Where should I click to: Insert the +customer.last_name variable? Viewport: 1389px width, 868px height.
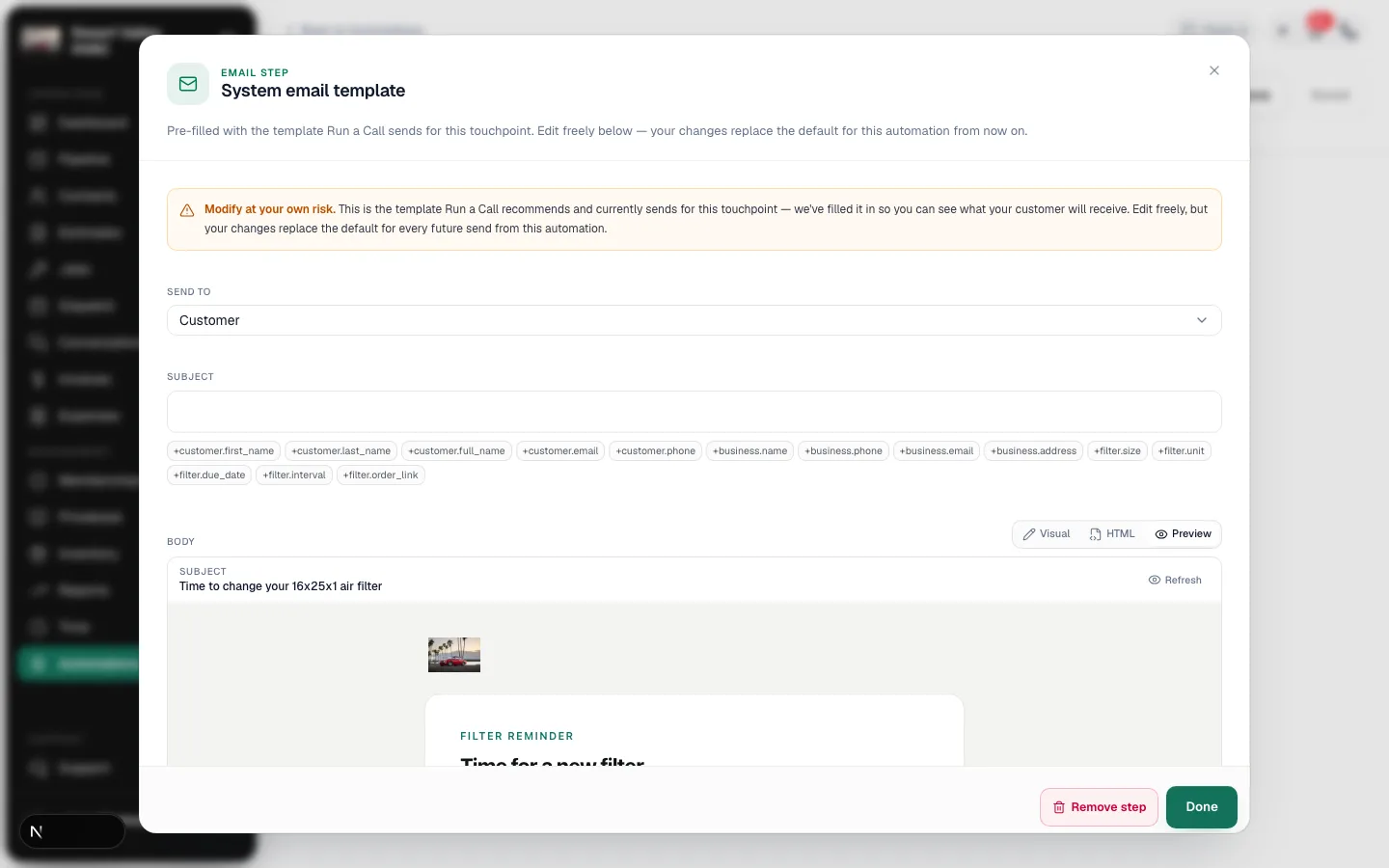click(341, 450)
